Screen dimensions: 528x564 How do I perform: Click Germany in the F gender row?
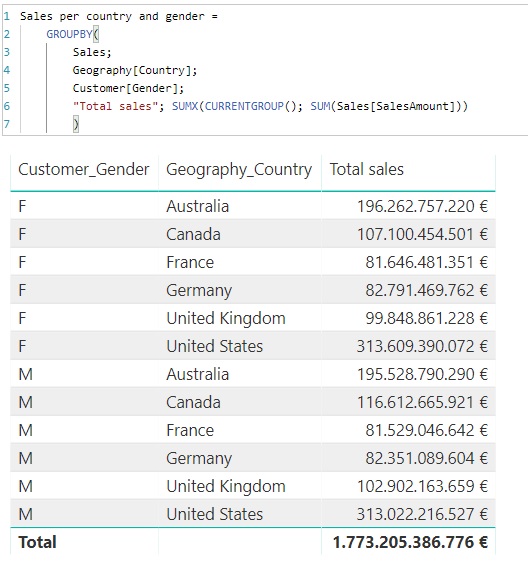click(199, 291)
